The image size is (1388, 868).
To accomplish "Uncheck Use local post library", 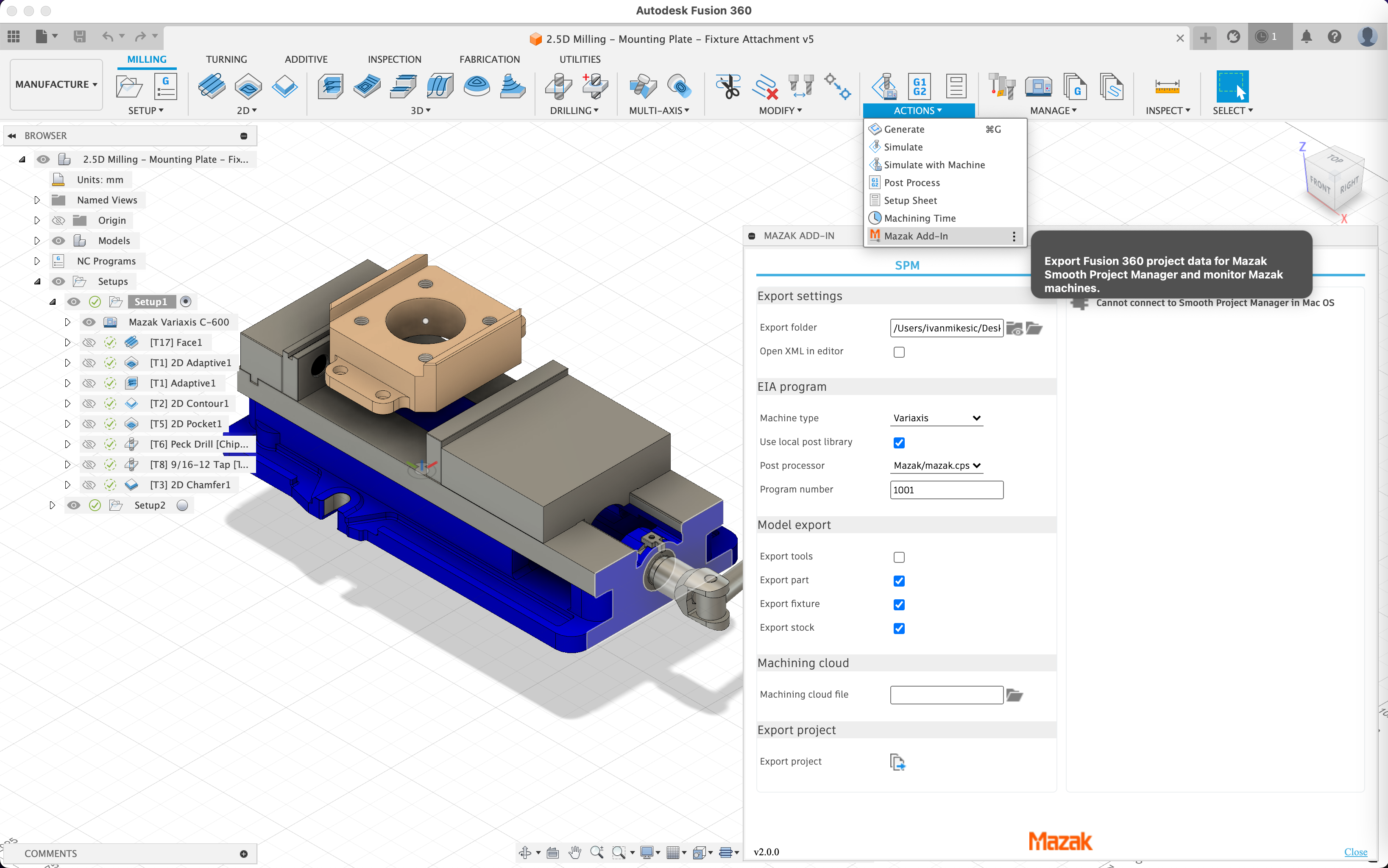I will [899, 442].
